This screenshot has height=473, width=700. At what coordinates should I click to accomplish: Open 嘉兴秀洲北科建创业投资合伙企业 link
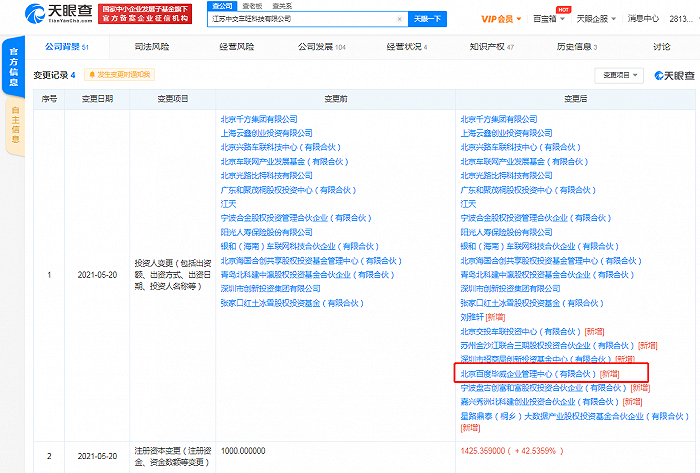[540, 402]
